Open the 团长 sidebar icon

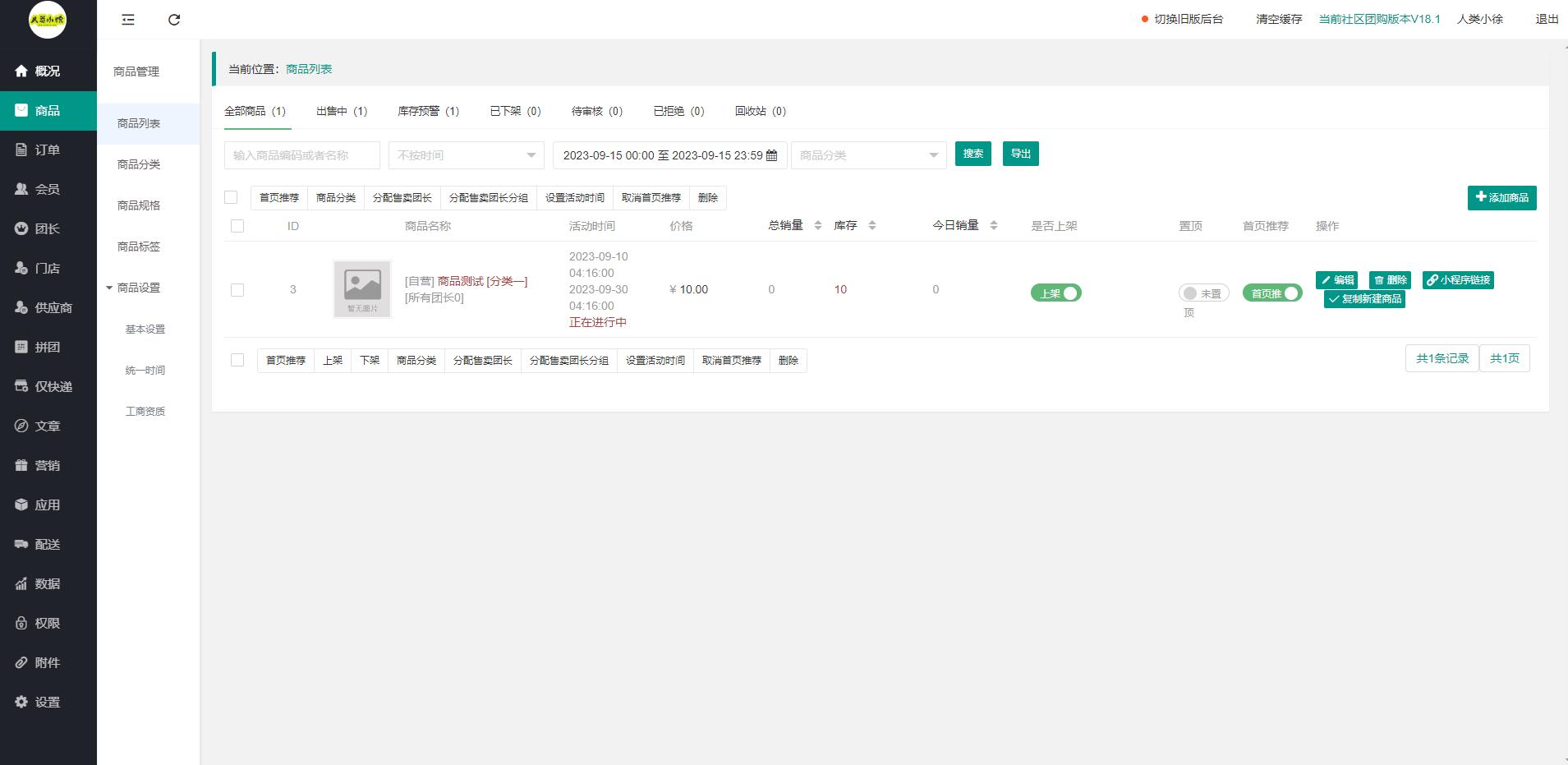point(21,229)
